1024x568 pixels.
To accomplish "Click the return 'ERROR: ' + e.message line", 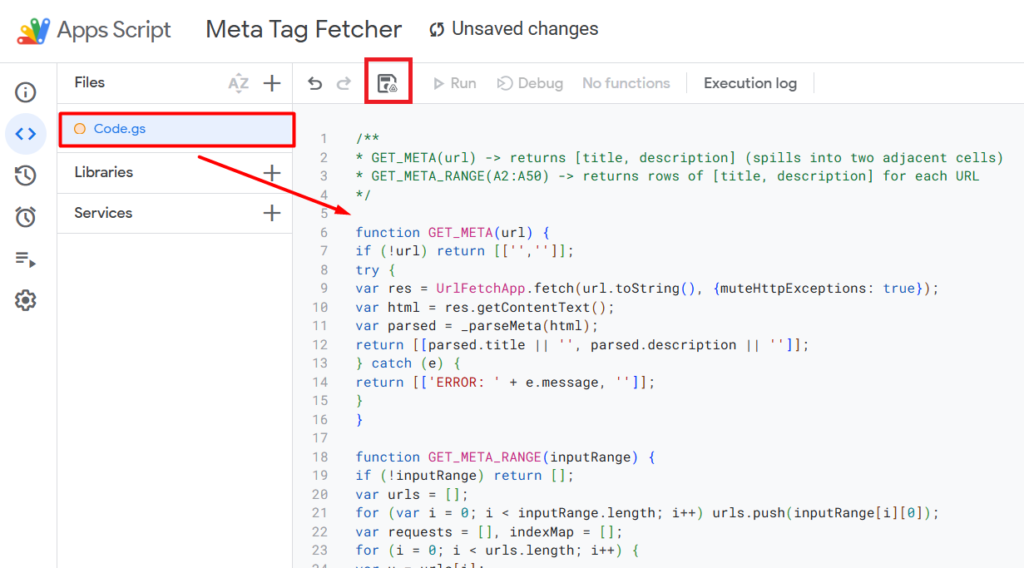I will point(505,383).
